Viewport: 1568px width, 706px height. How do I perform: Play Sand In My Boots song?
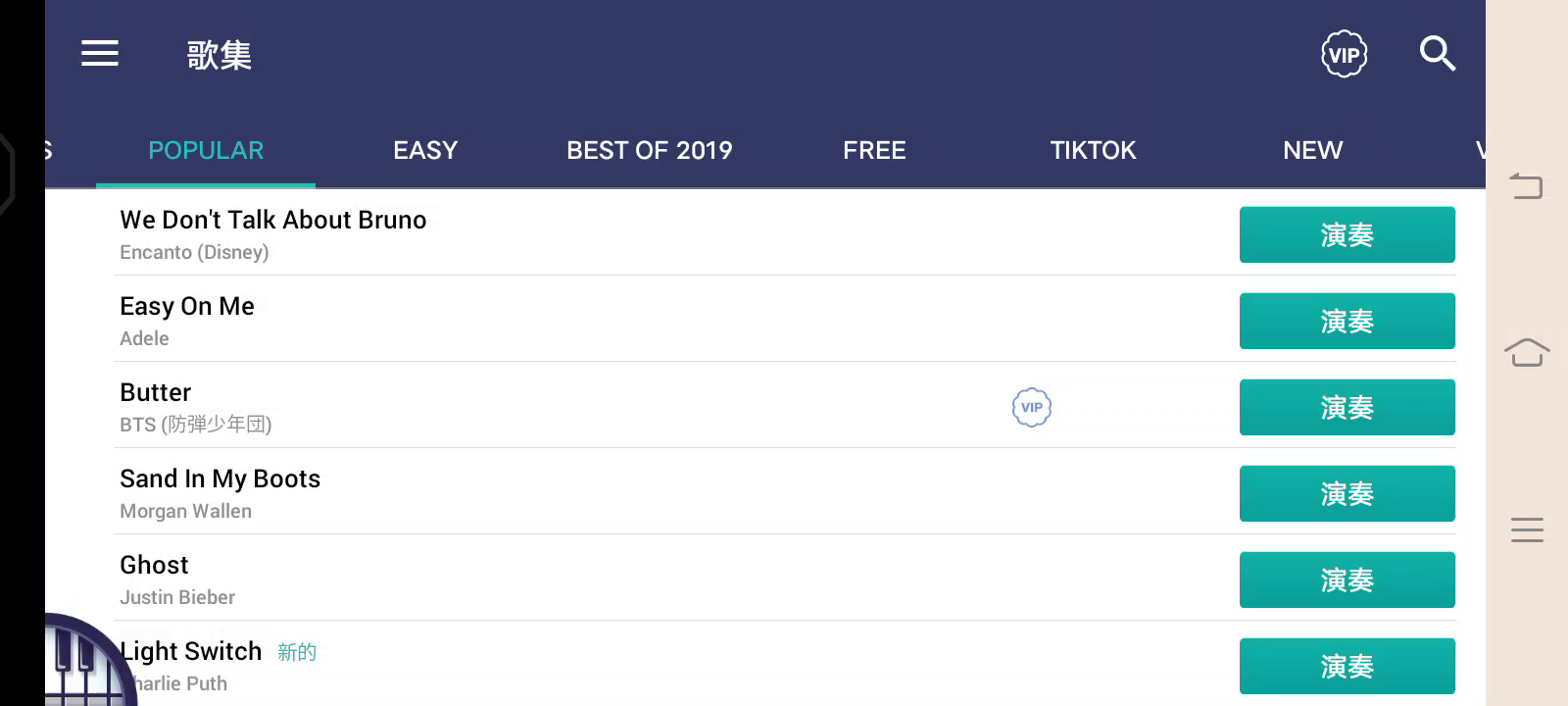click(1347, 493)
